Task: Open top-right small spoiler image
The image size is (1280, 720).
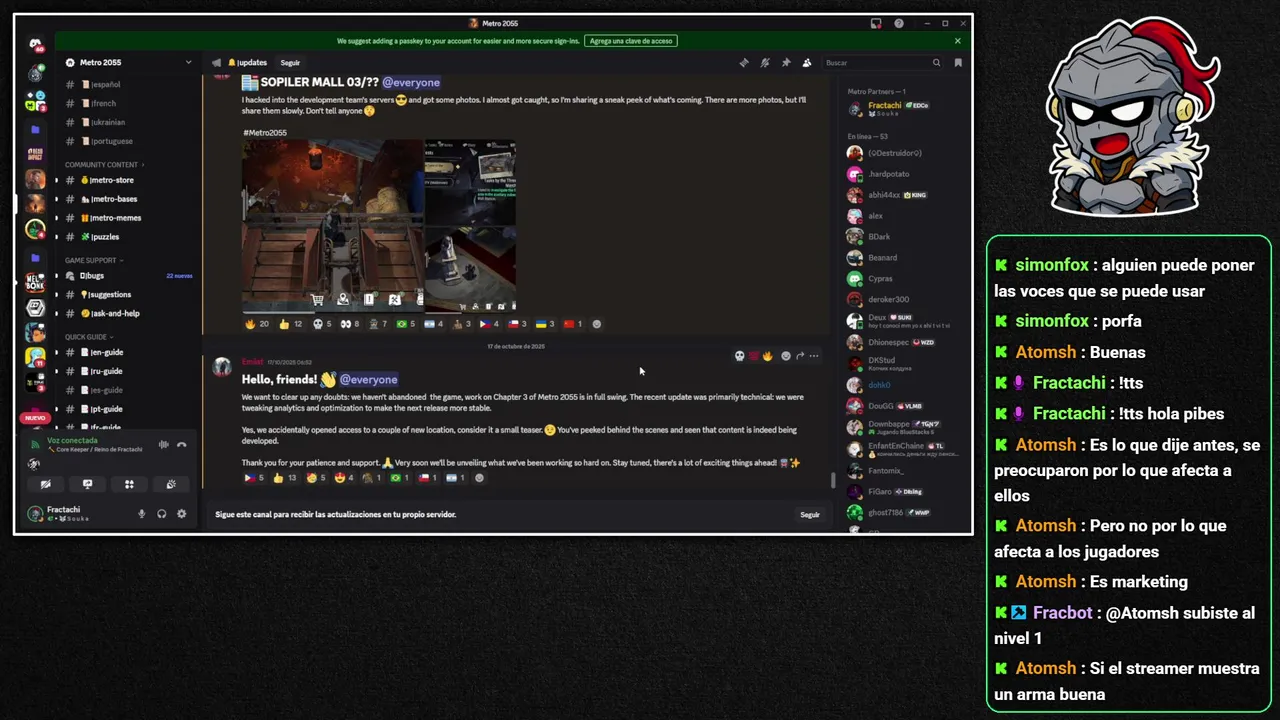Action: point(470,182)
